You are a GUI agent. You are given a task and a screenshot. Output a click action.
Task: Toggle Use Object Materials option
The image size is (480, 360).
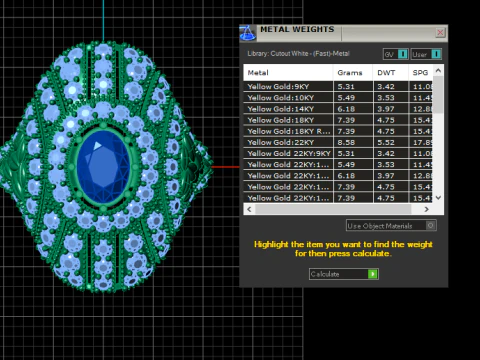391,226
